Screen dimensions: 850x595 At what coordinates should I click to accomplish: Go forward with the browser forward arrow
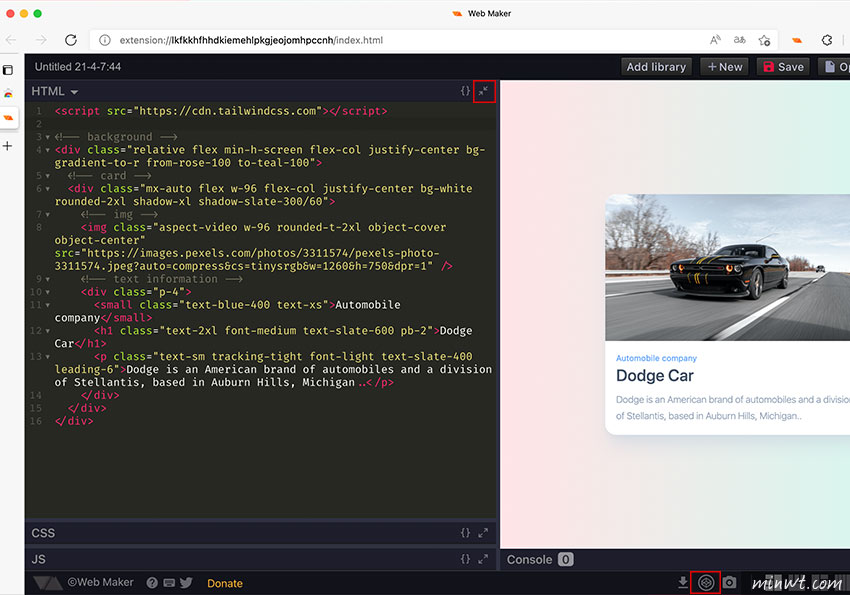pyautogui.click(x=41, y=40)
